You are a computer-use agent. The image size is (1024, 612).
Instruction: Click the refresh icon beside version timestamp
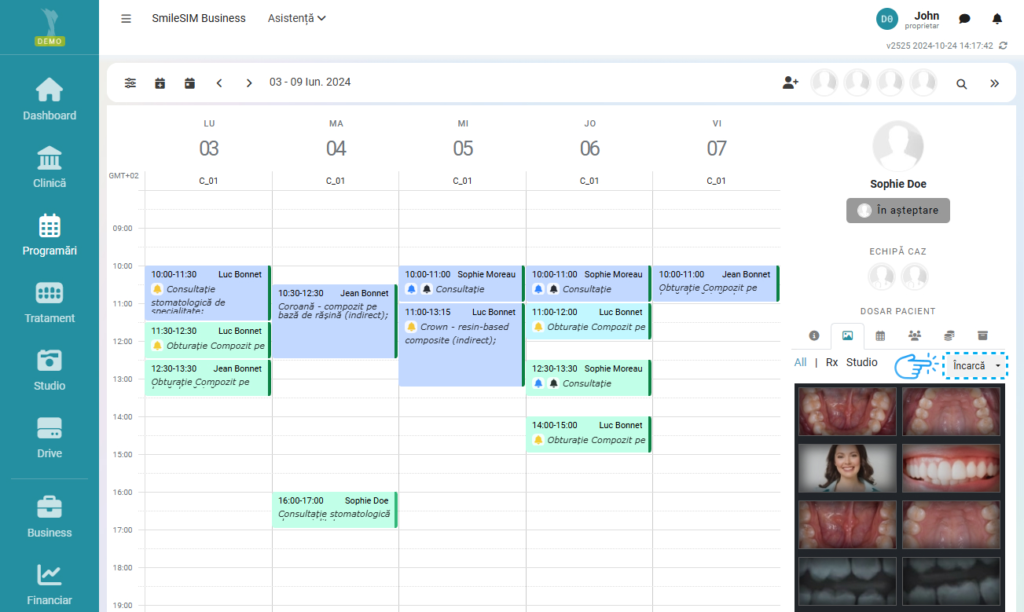pos(1003,46)
